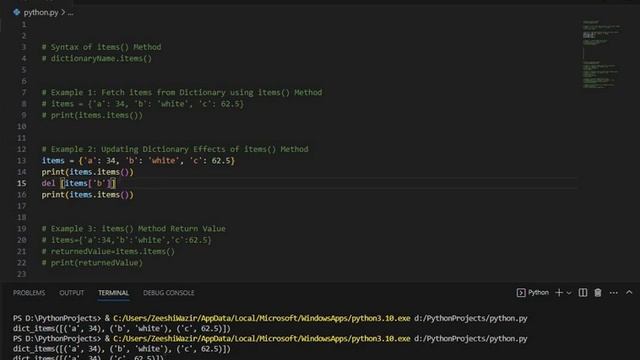Select the TERMINAL panel tab
Image resolution: width=640 pixels, height=360 pixels.
tap(113, 293)
